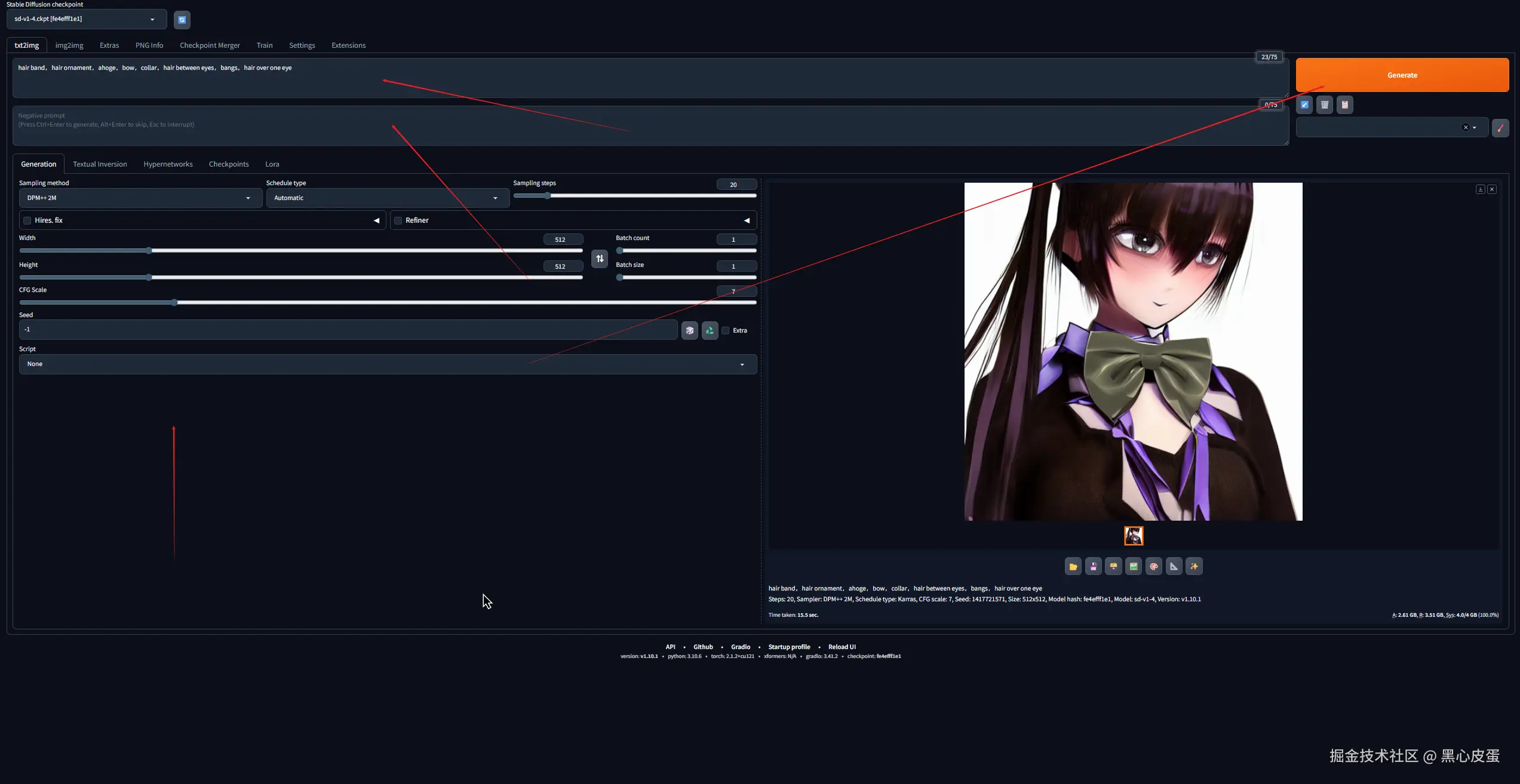This screenshot has height=784, width=1520.
Task: Click the Reload UI link
Action: point(842,647)
